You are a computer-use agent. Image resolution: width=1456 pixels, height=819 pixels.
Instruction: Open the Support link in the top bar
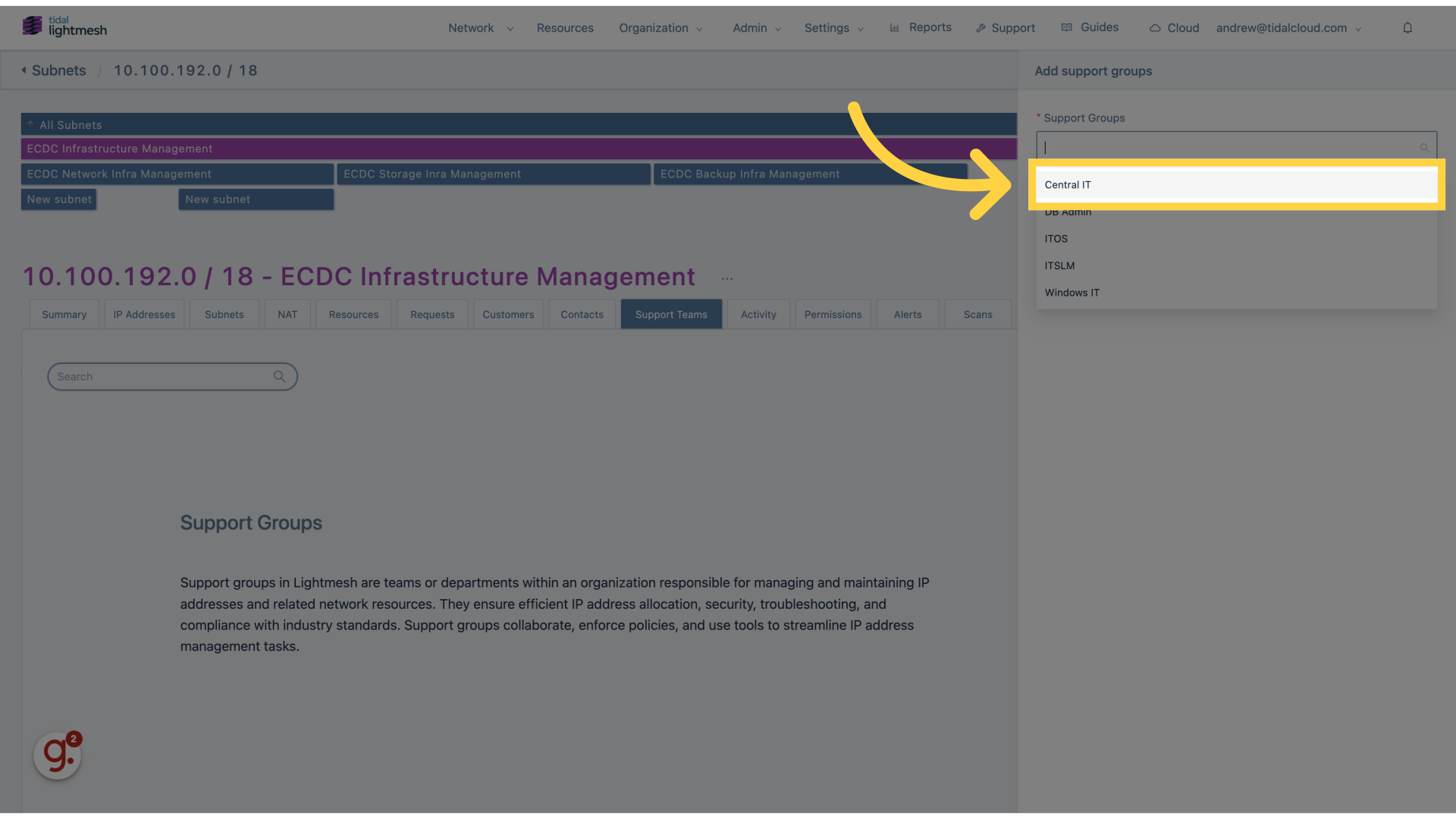pyautogui.click(x=1006, y=28)
